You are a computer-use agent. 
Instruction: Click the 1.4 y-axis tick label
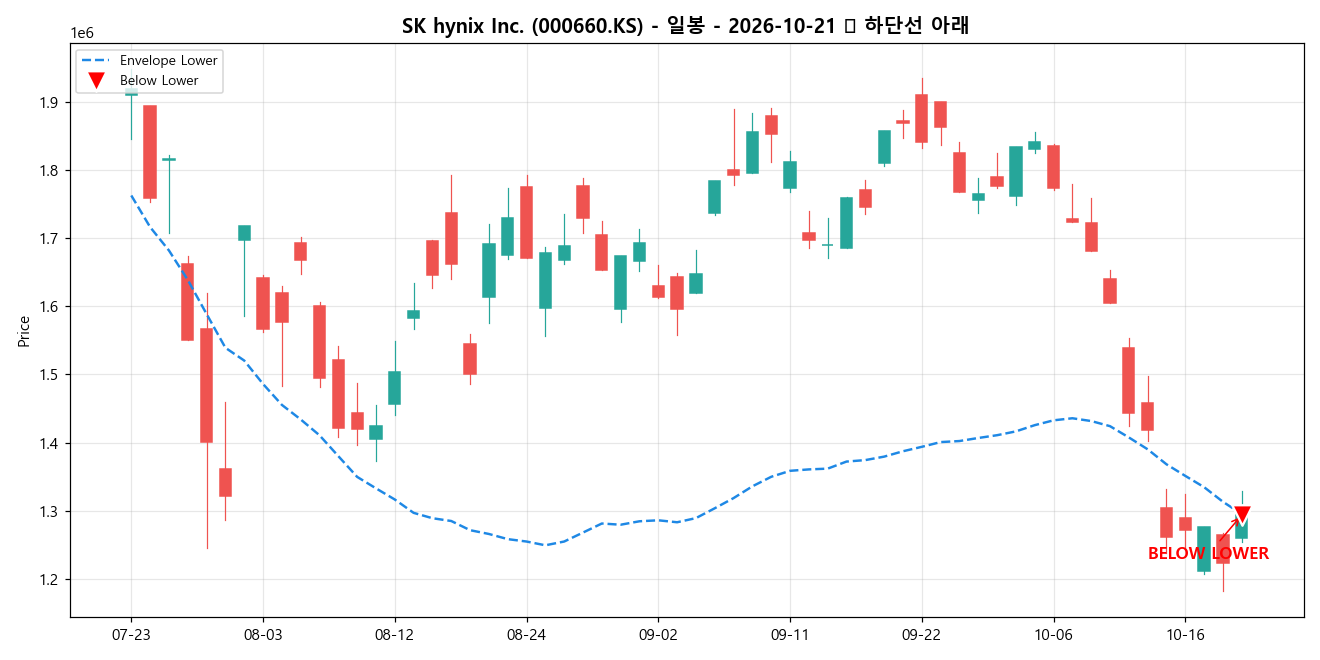coord(51,443)
